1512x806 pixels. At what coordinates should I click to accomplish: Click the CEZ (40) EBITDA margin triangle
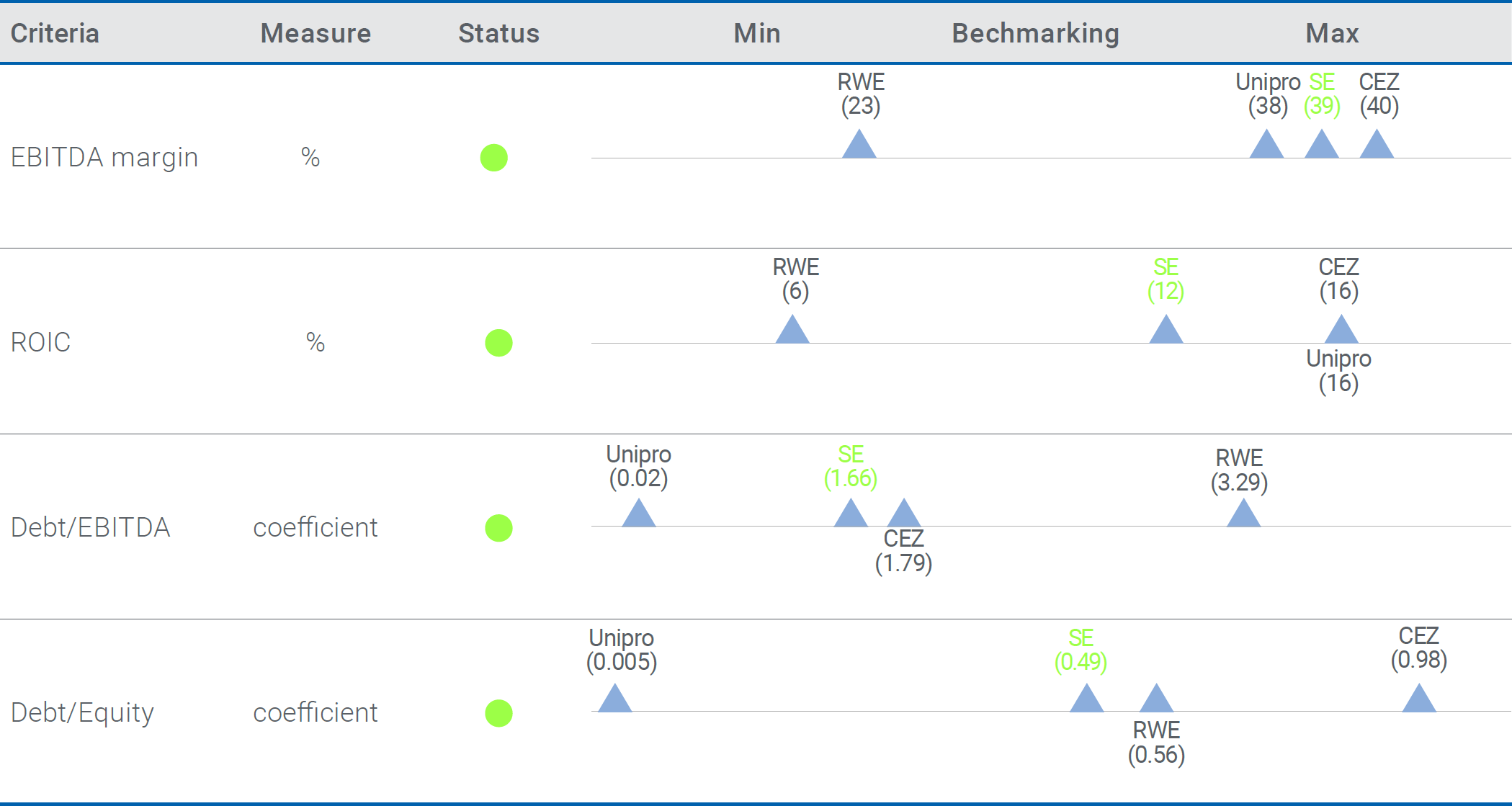(1377, 145)
